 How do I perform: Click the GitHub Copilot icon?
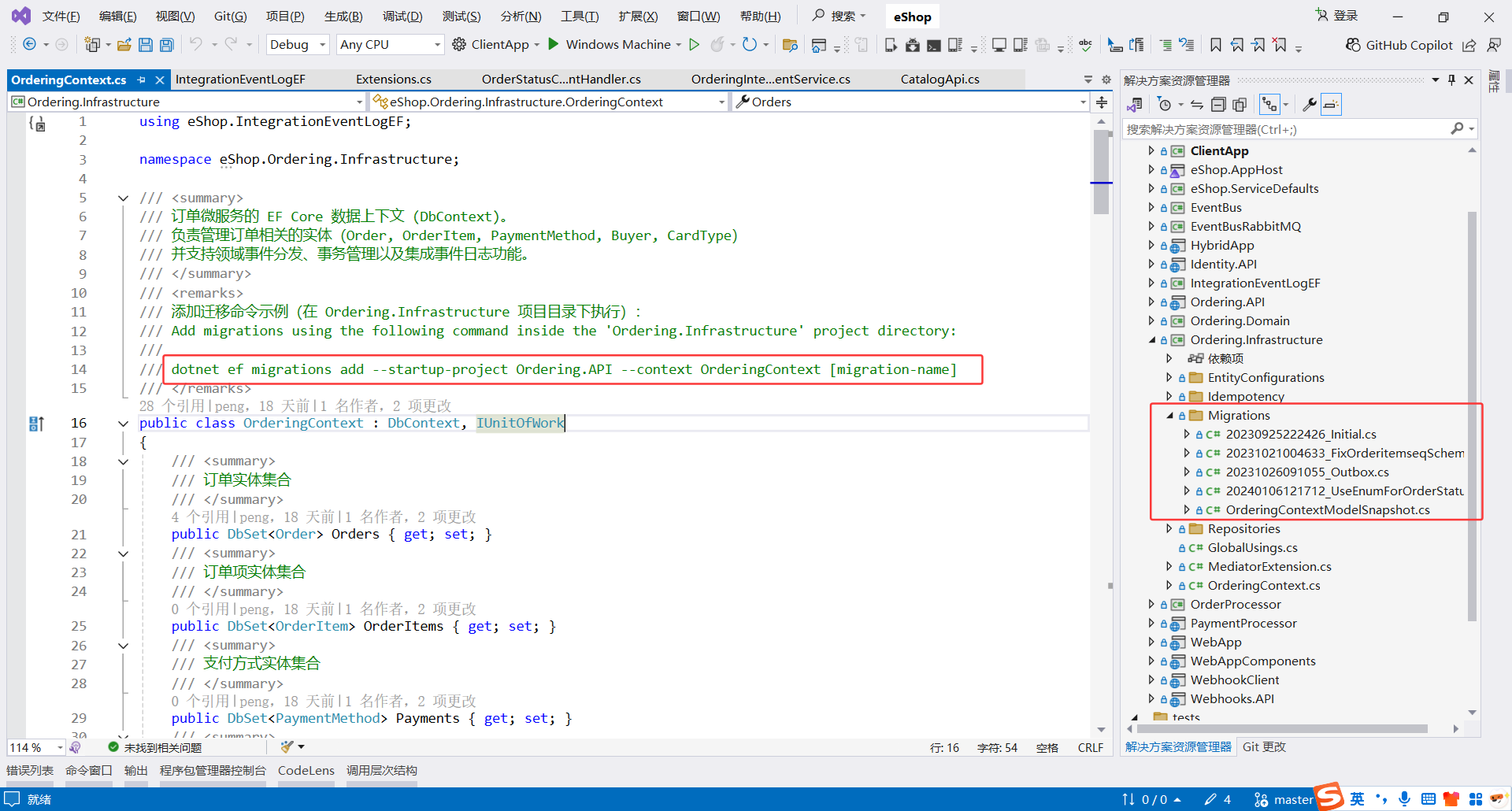click(1353, 45)
